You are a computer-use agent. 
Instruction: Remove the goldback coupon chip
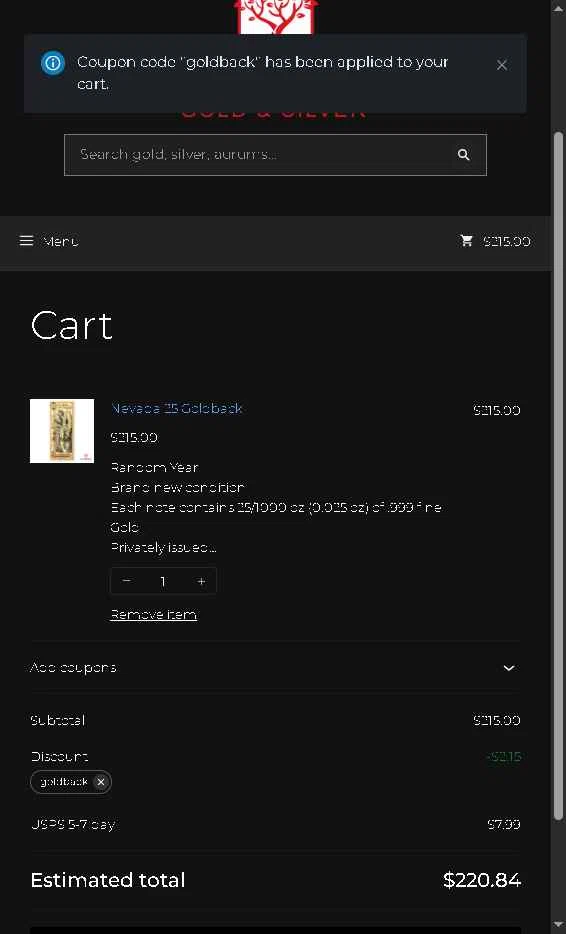point(101,782)
